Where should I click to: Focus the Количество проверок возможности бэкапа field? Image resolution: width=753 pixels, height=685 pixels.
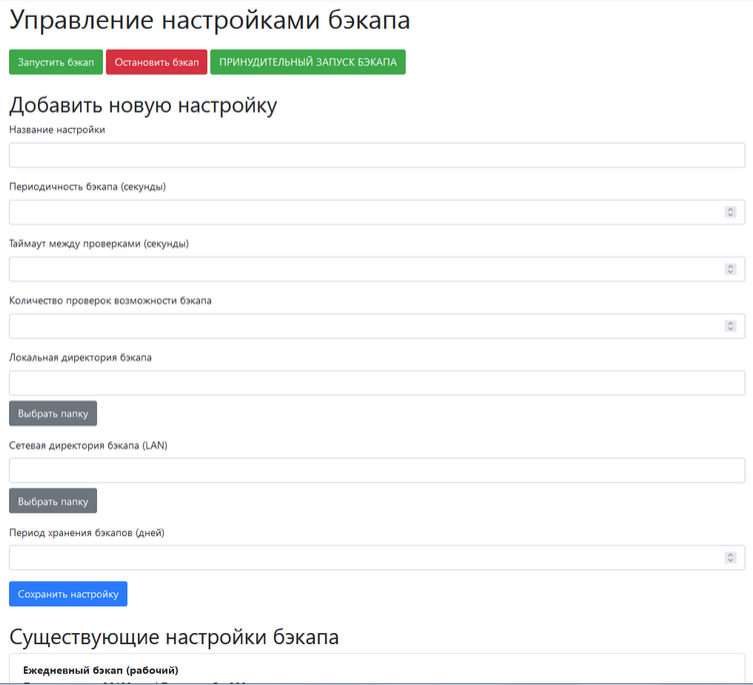(377, 326)
